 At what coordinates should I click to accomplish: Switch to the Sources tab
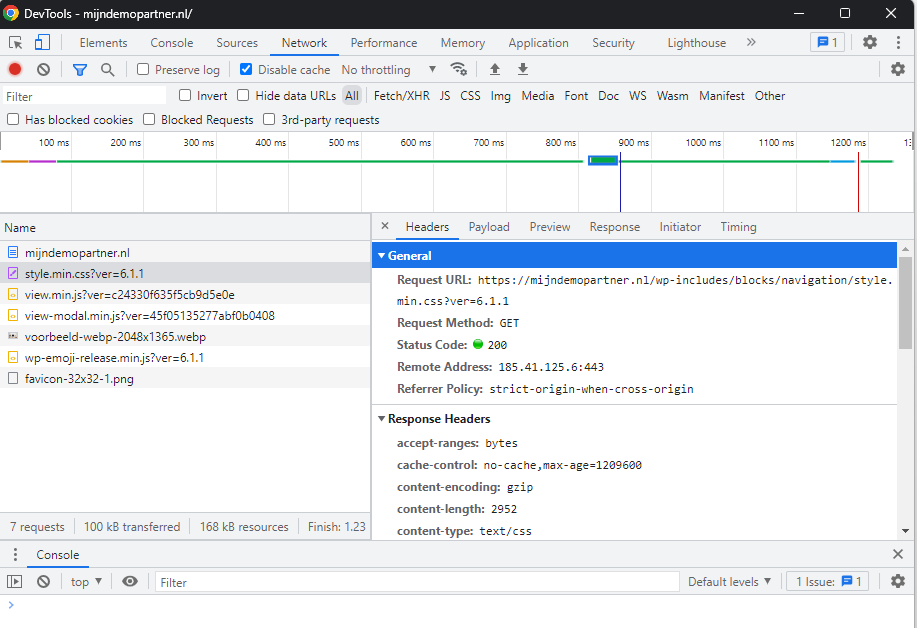237,43
